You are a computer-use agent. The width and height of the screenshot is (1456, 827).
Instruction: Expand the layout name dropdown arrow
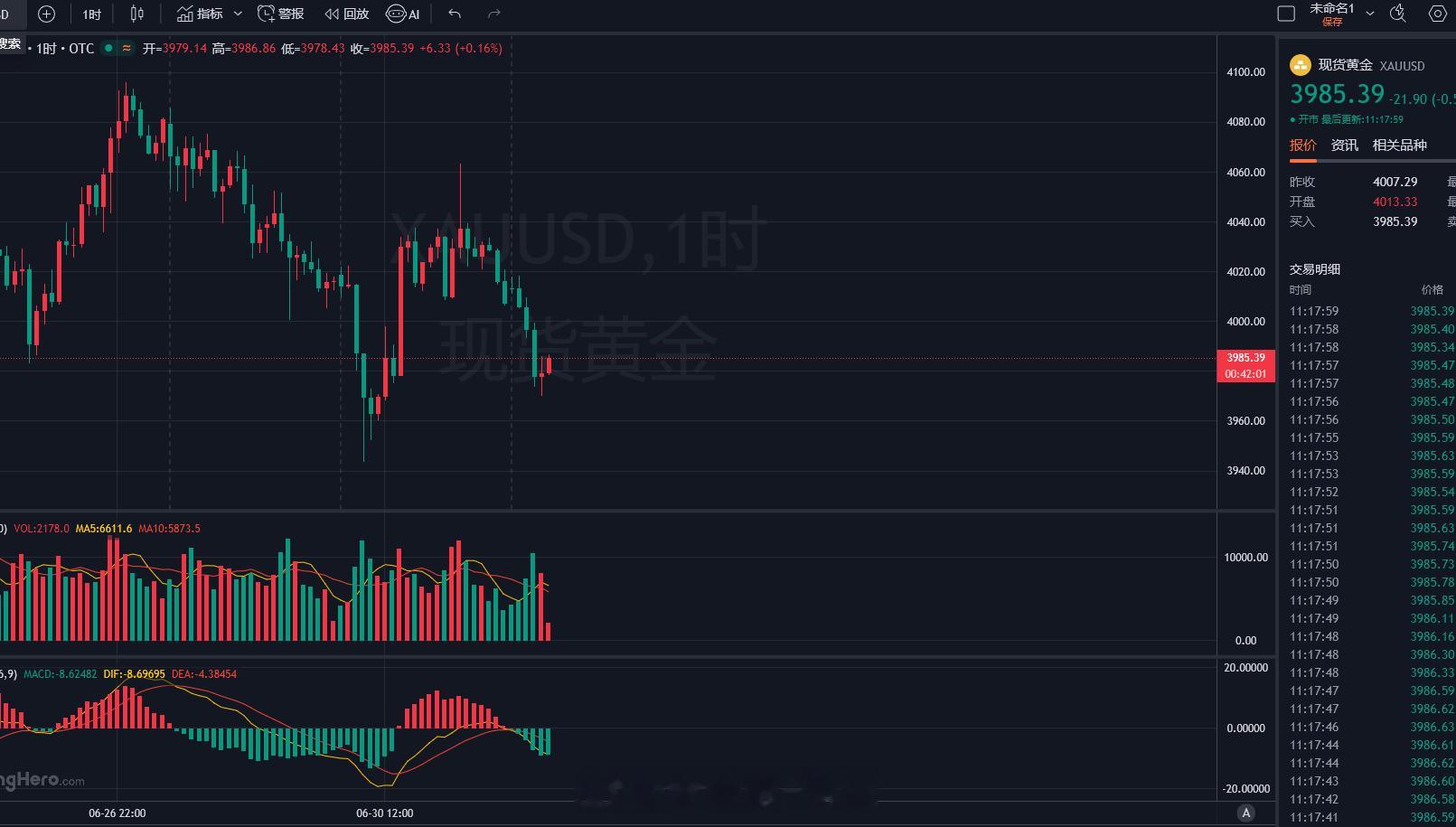click(1370, 14)
